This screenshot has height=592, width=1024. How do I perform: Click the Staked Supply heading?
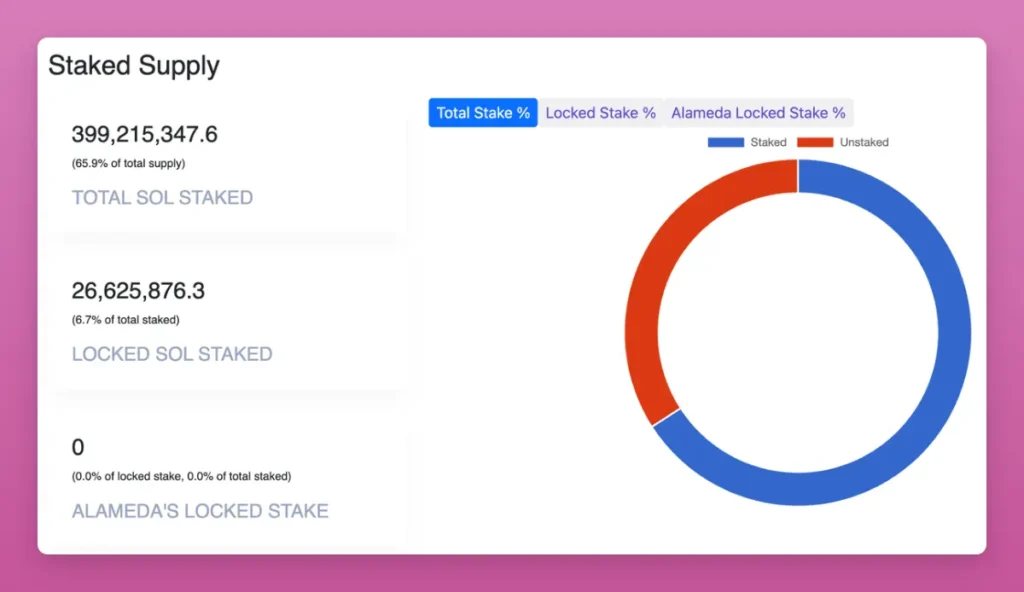(134, 66)
